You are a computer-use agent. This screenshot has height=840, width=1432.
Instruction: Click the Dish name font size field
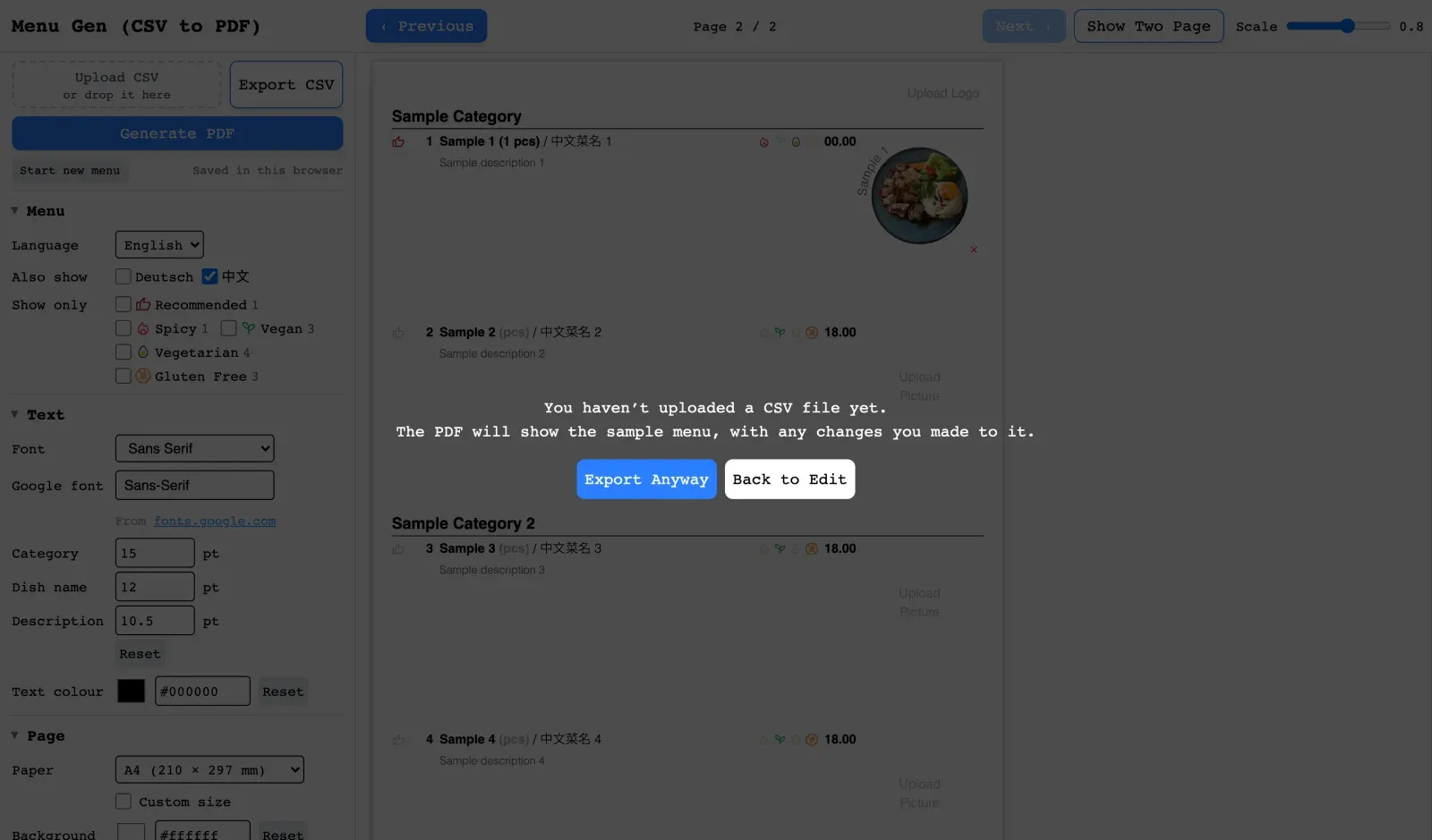pos(155,587)
